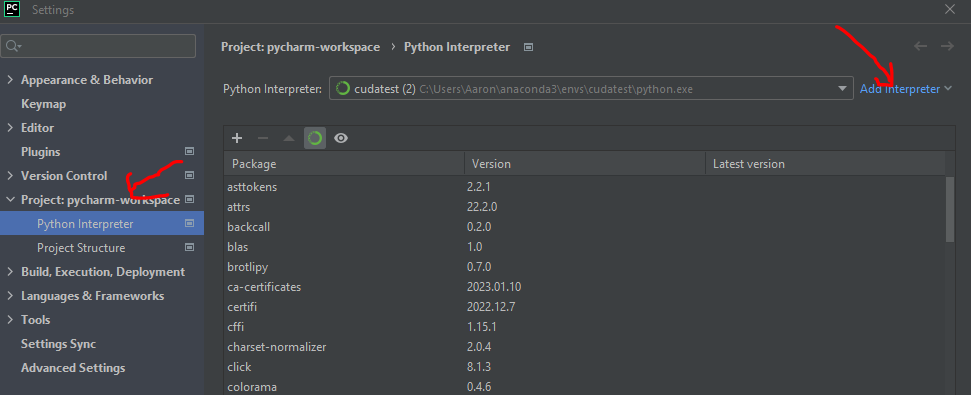The image size is (971, 395).
Task: Click the minus uninstall package icon
Action: click(x=263, y=138)
